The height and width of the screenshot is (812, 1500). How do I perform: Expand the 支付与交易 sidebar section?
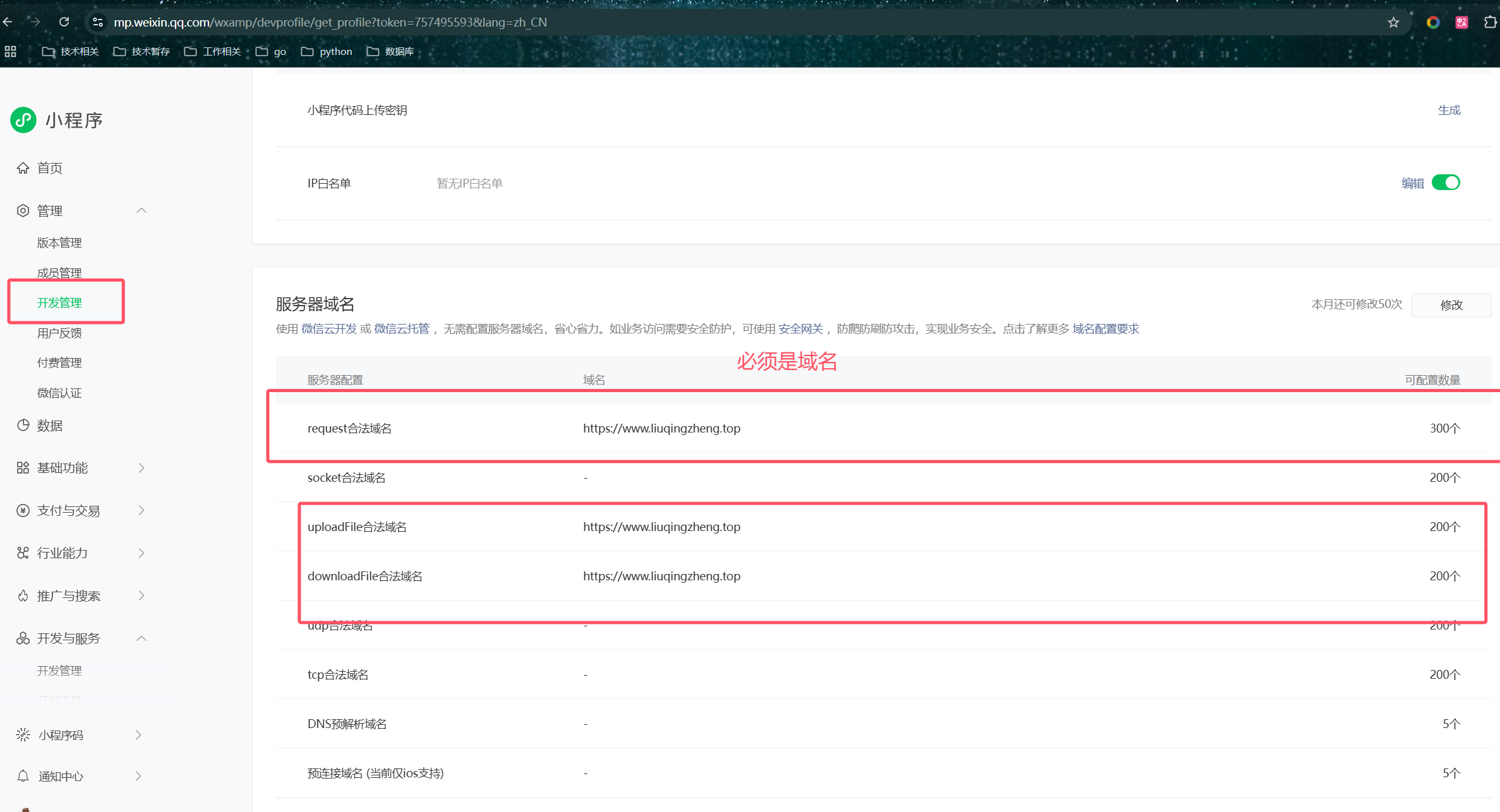141,510
